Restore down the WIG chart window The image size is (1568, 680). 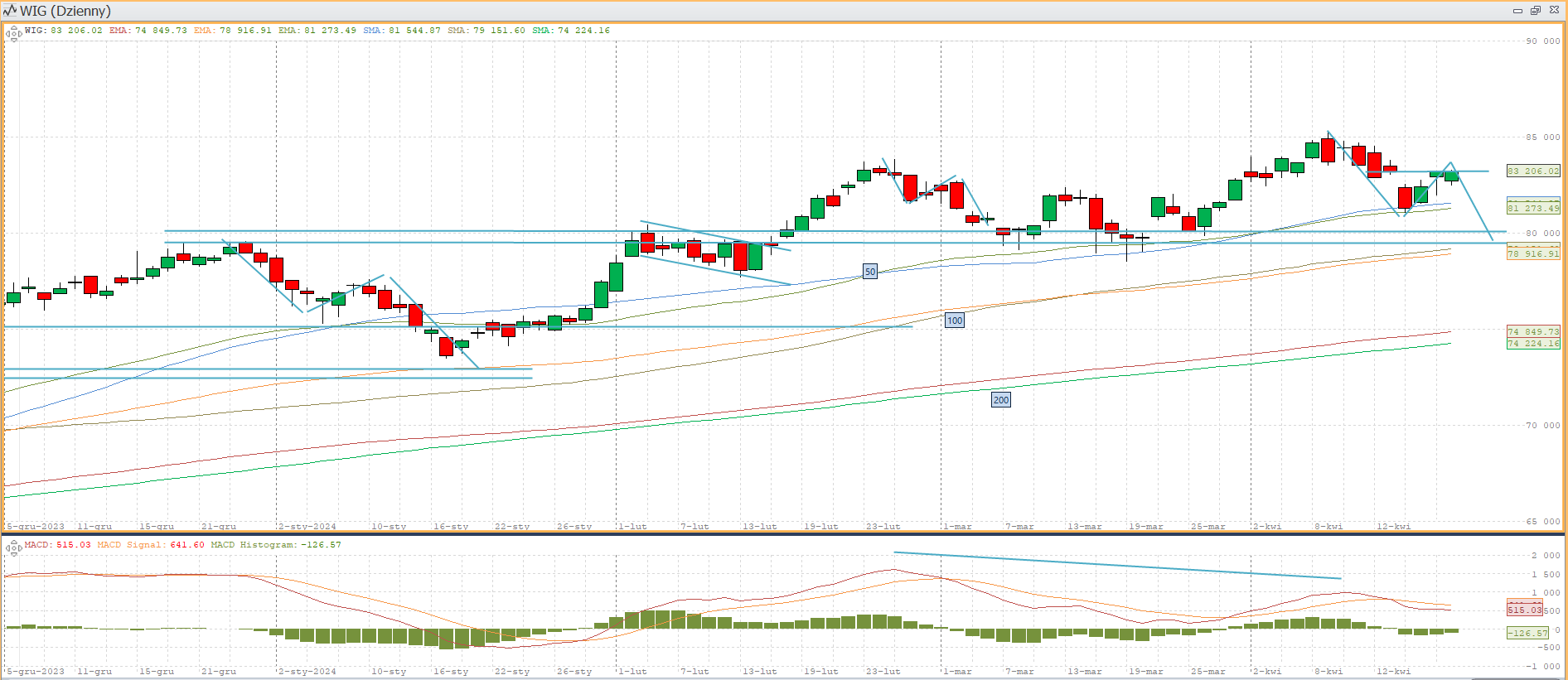pos(1536,11)
